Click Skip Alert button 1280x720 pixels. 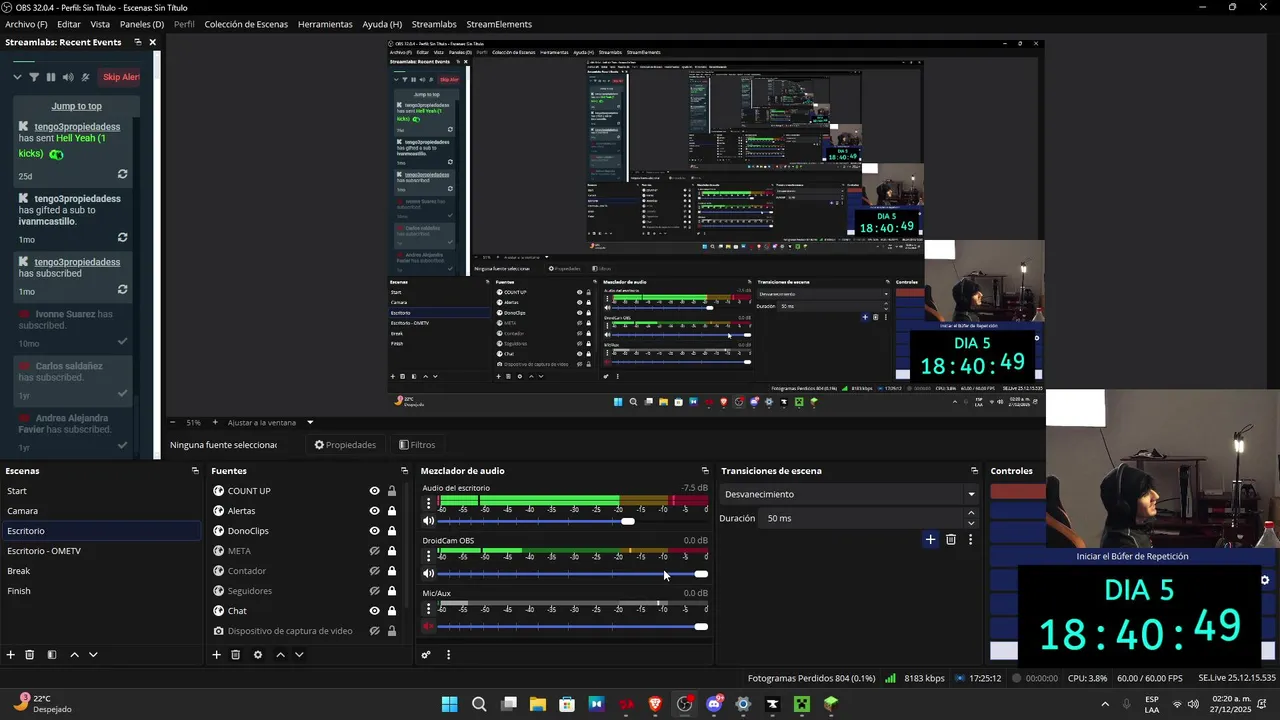(x=120, y=77)
